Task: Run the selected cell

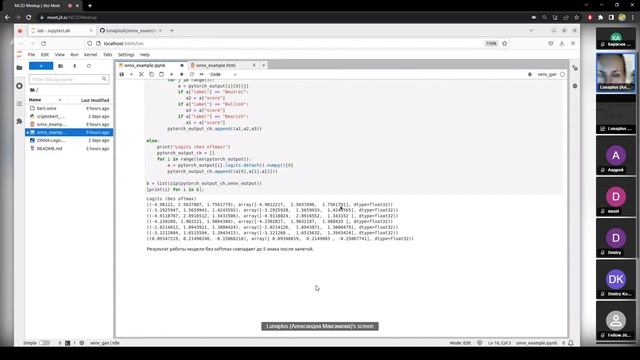Action: click(171, 74)
